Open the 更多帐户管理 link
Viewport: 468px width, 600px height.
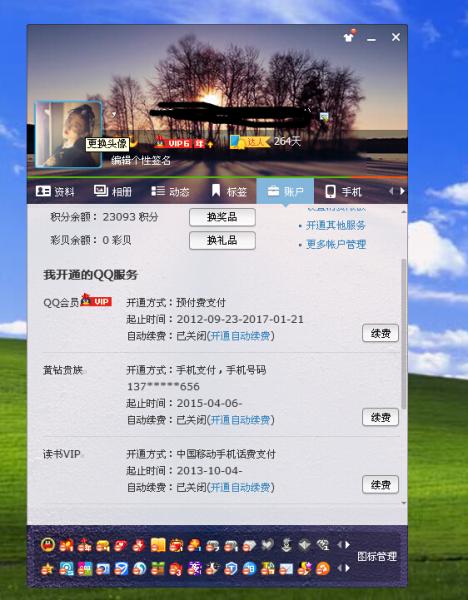(x=336, y=244)
